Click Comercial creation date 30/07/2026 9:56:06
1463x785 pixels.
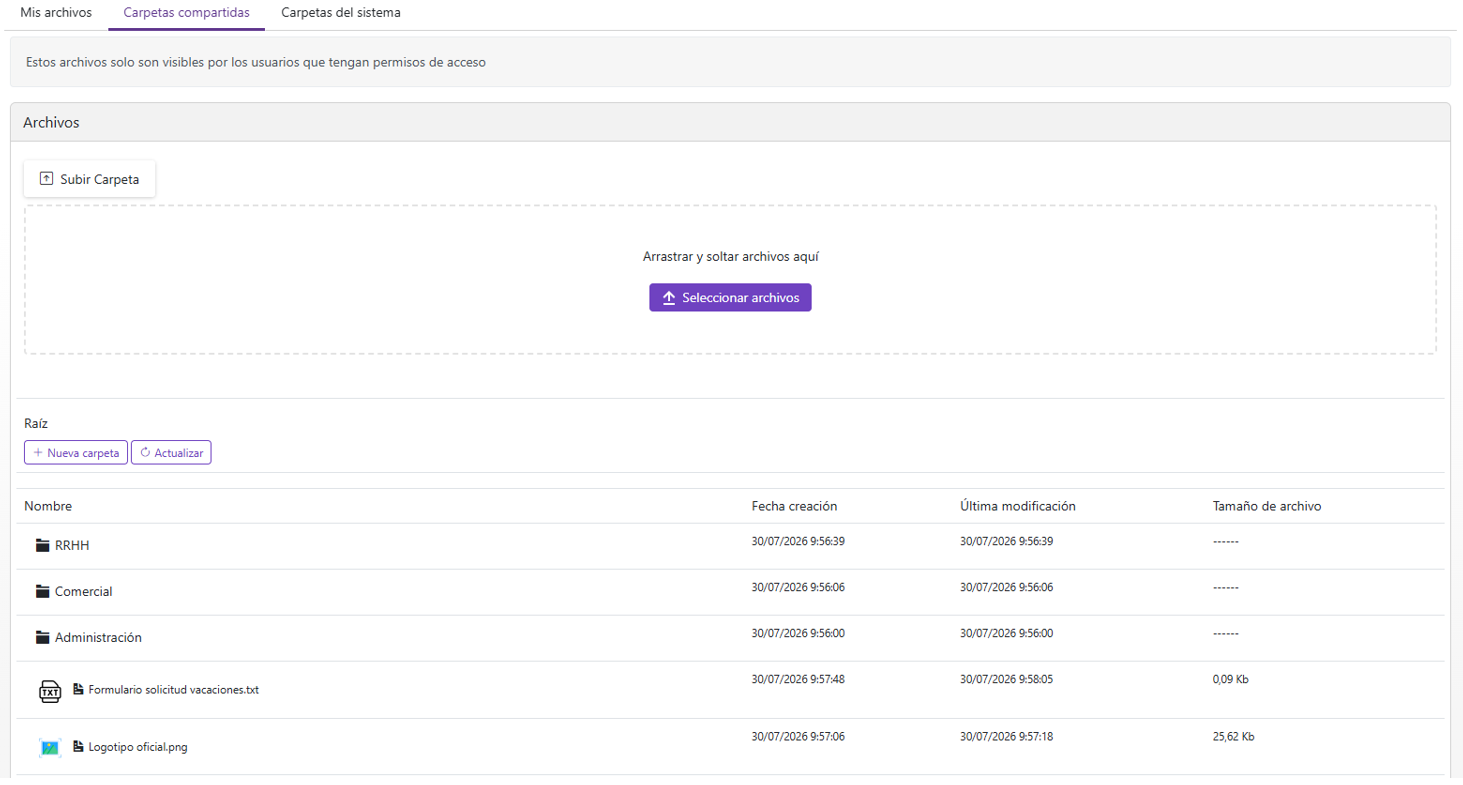798,587
